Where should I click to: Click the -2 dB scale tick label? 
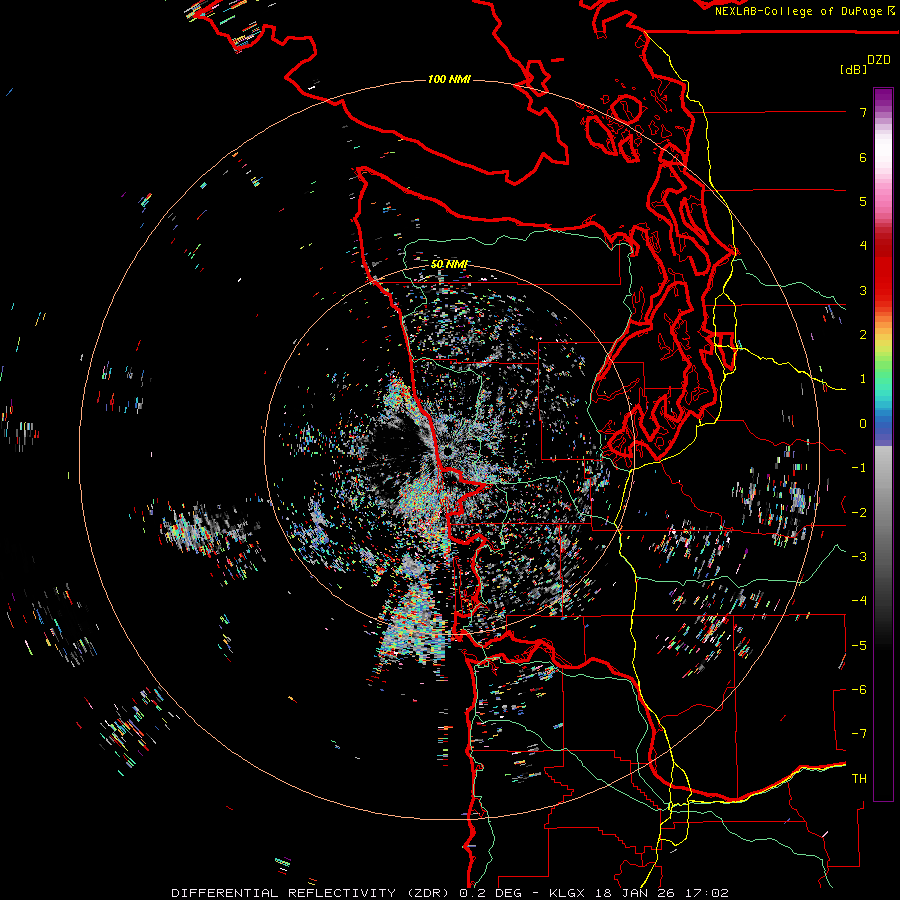[859, 512]
